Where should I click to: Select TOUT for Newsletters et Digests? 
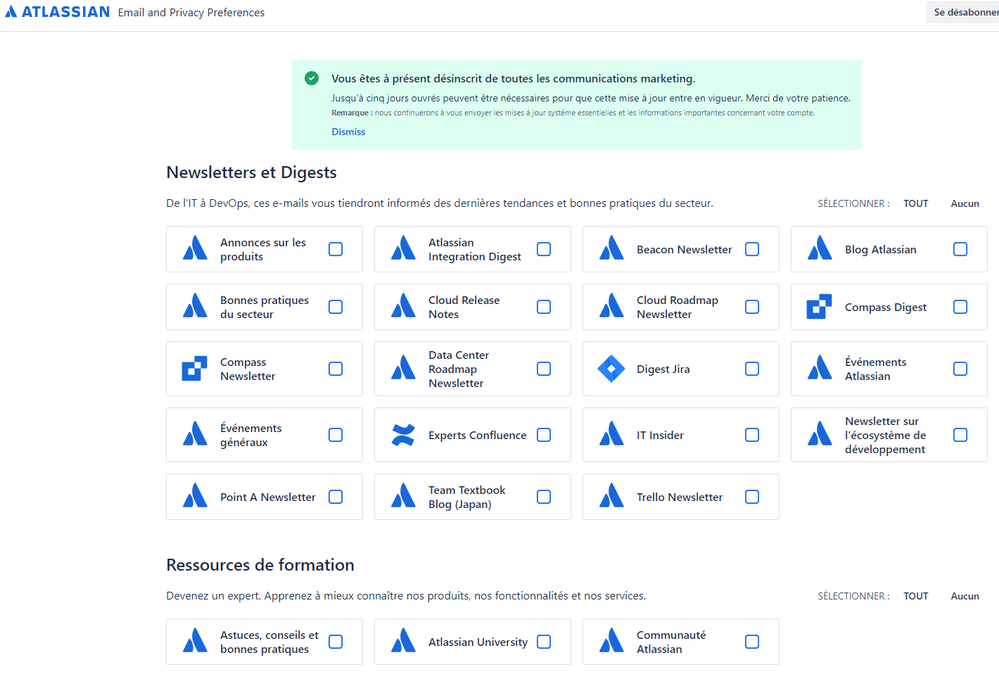click(915, 203)
